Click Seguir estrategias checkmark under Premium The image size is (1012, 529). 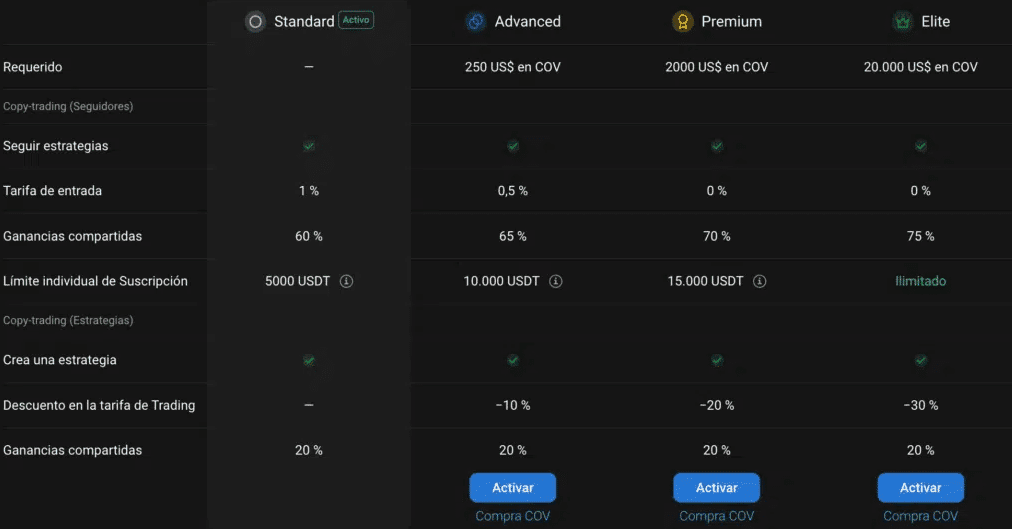pos(717,146)
